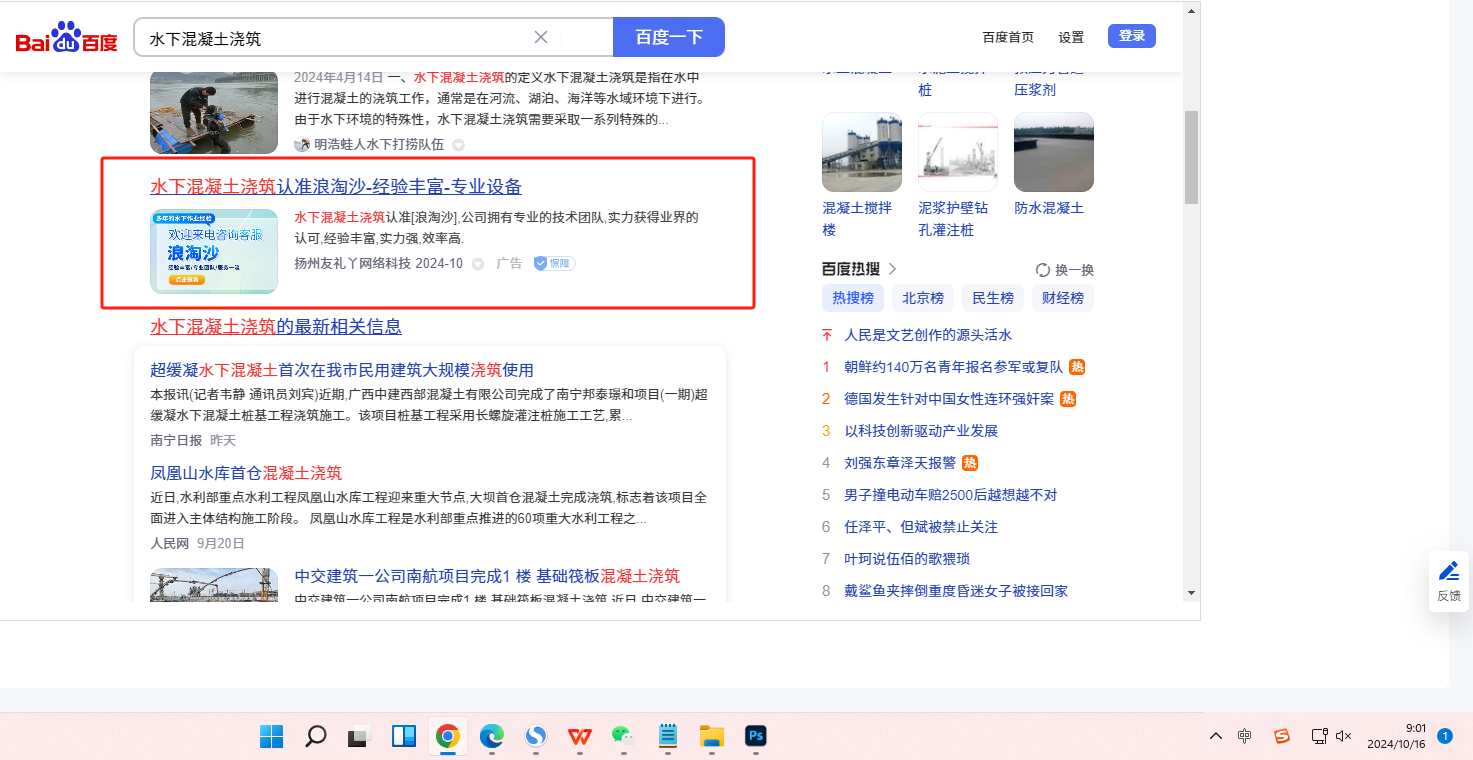The image size is (1473, 760).
Task: Select the 财经榜 tab
Action: [1063, 298]
